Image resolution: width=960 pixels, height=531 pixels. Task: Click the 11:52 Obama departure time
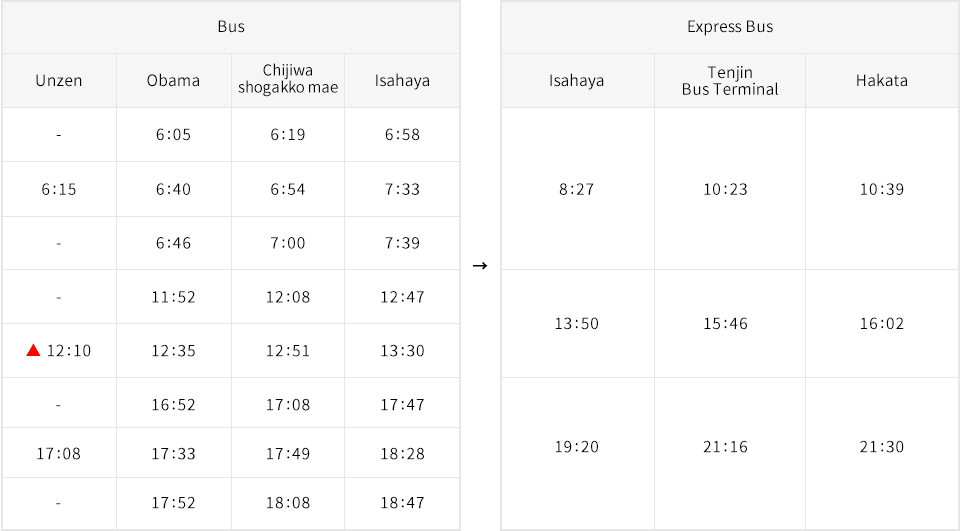click(173, 297)
